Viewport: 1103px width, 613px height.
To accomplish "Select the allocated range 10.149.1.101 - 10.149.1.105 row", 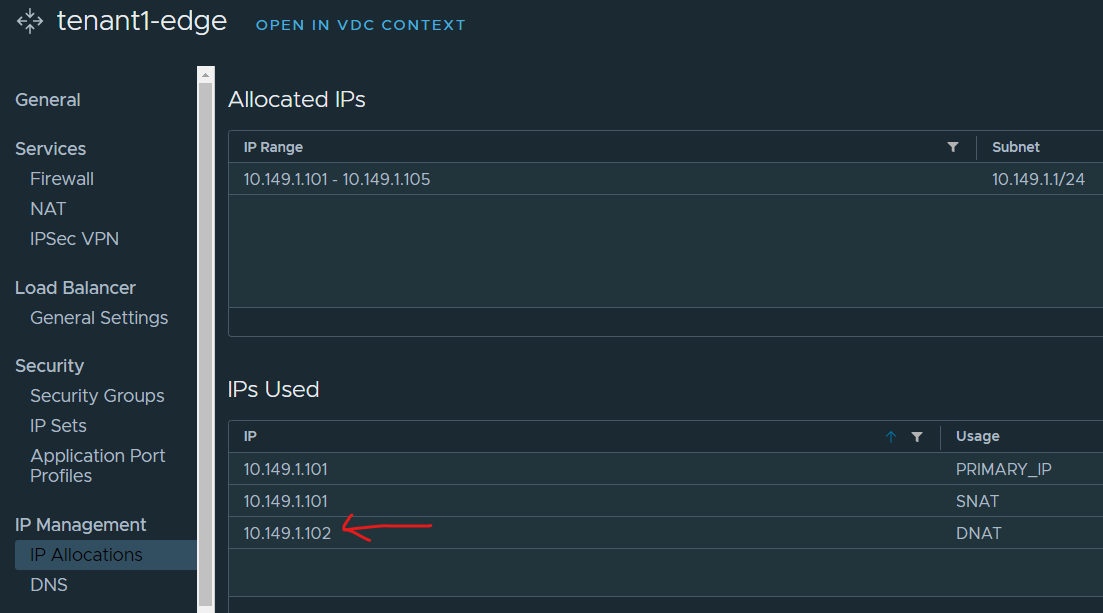I will point(337,180).
